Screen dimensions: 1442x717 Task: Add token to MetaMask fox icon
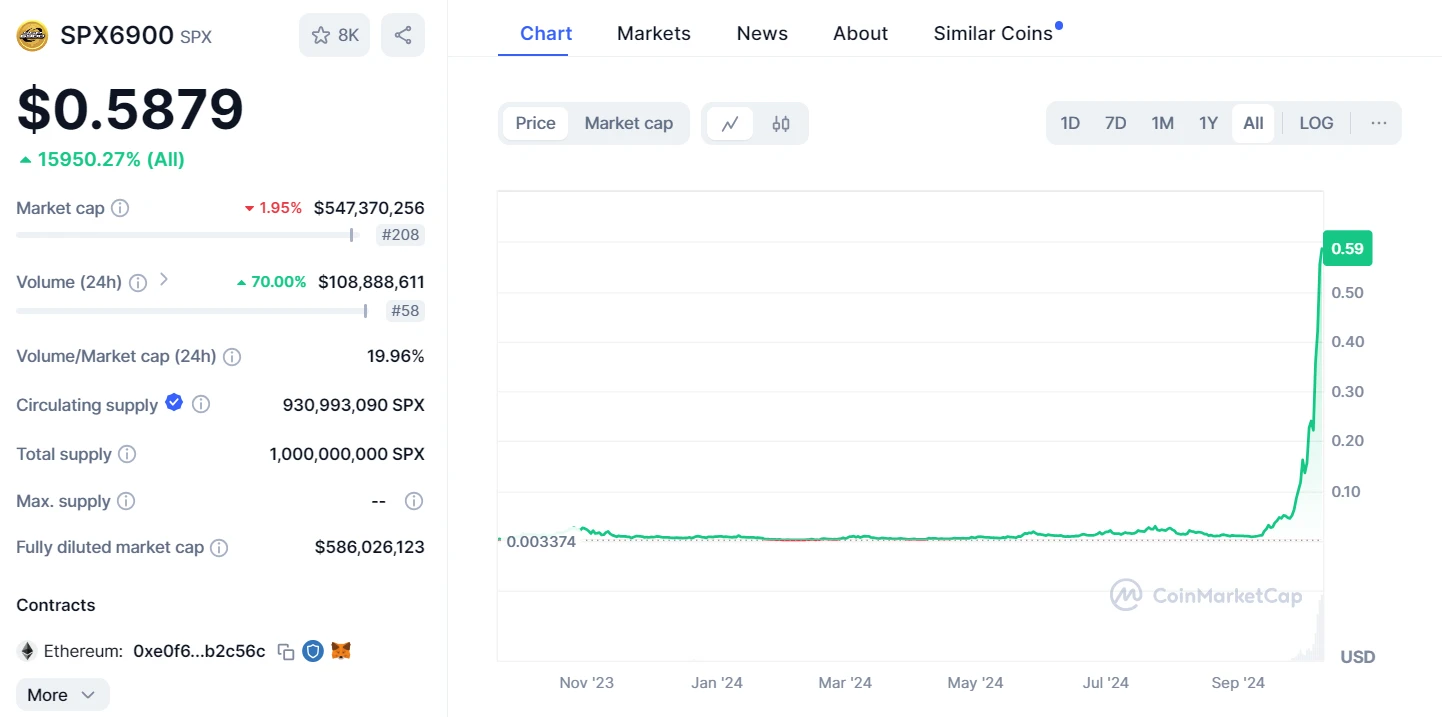tap(341, 651)
